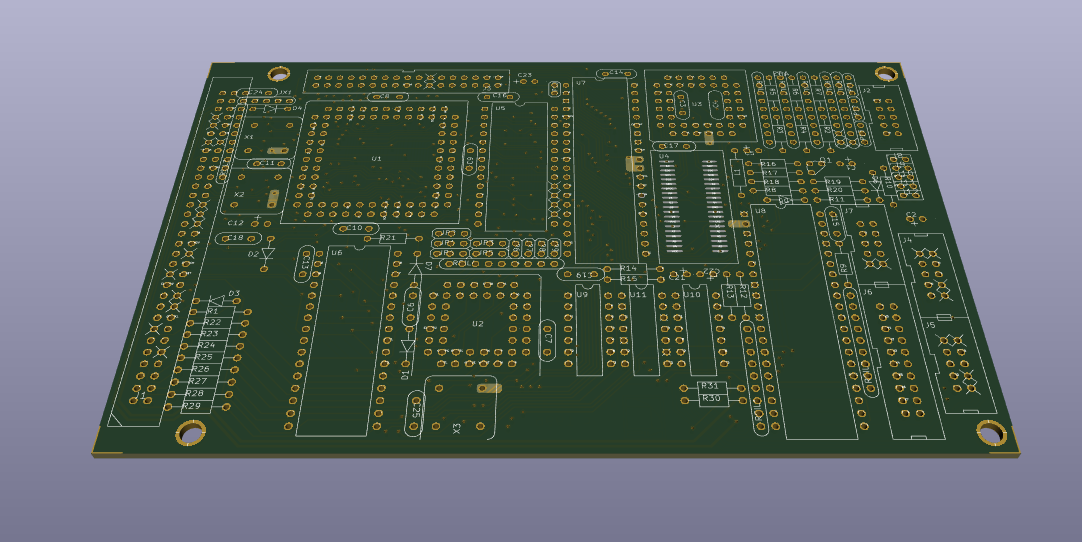Select the U5 reference label
The width and height of the screenshot is (1082, 542).
coord(500,108)
